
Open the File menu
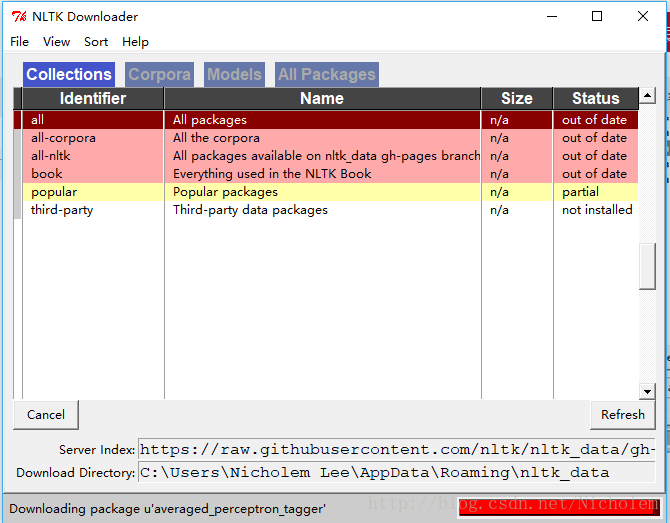click(x=19, y=41)
